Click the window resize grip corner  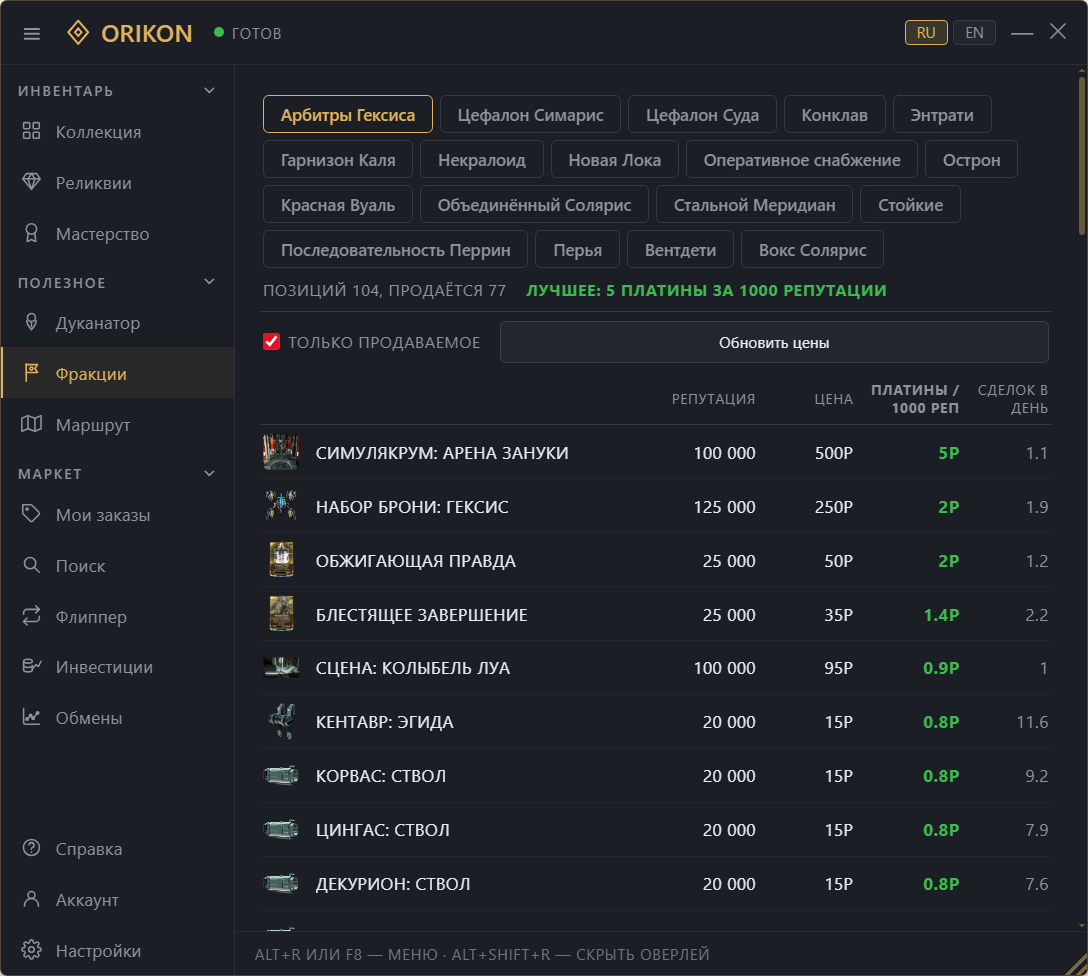(x=1076, y=964)
